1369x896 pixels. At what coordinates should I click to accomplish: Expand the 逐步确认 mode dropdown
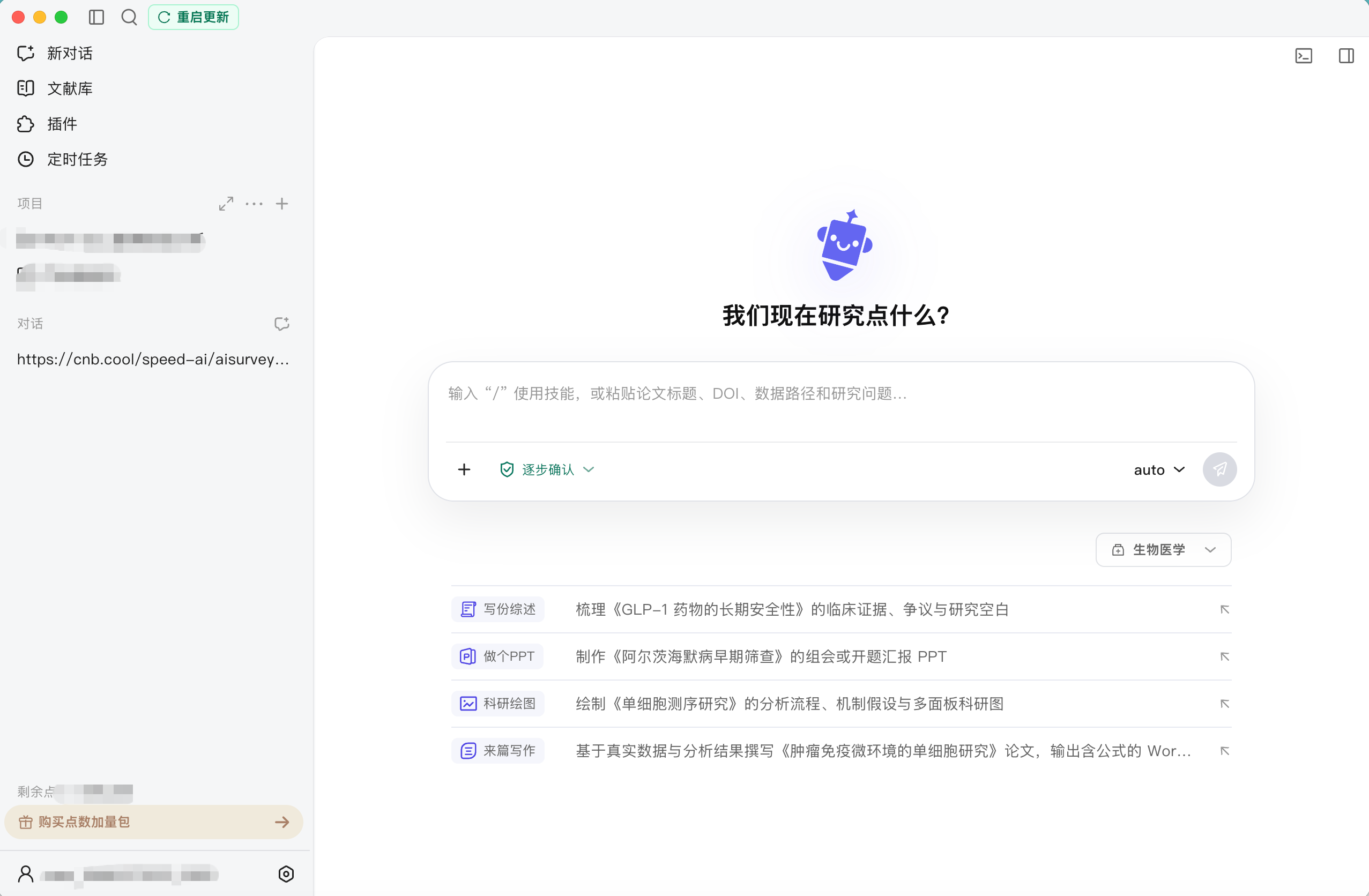pos(547,470)
